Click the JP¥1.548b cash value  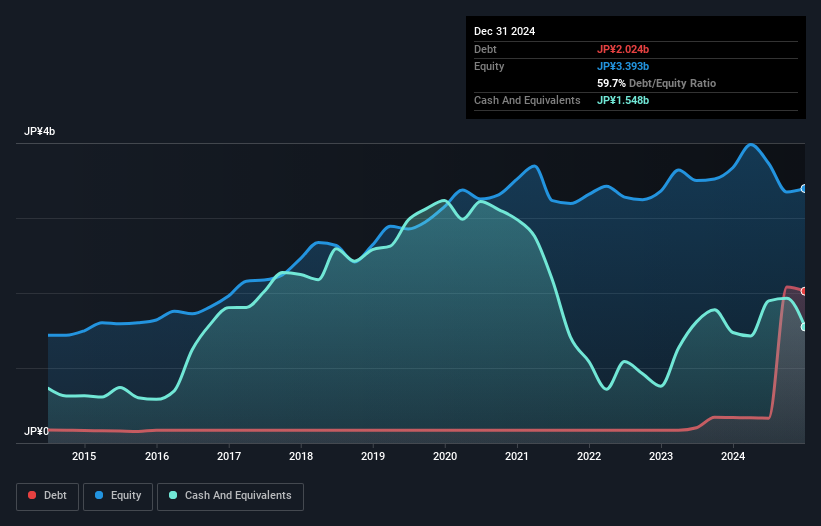click(x=623, y=100)
